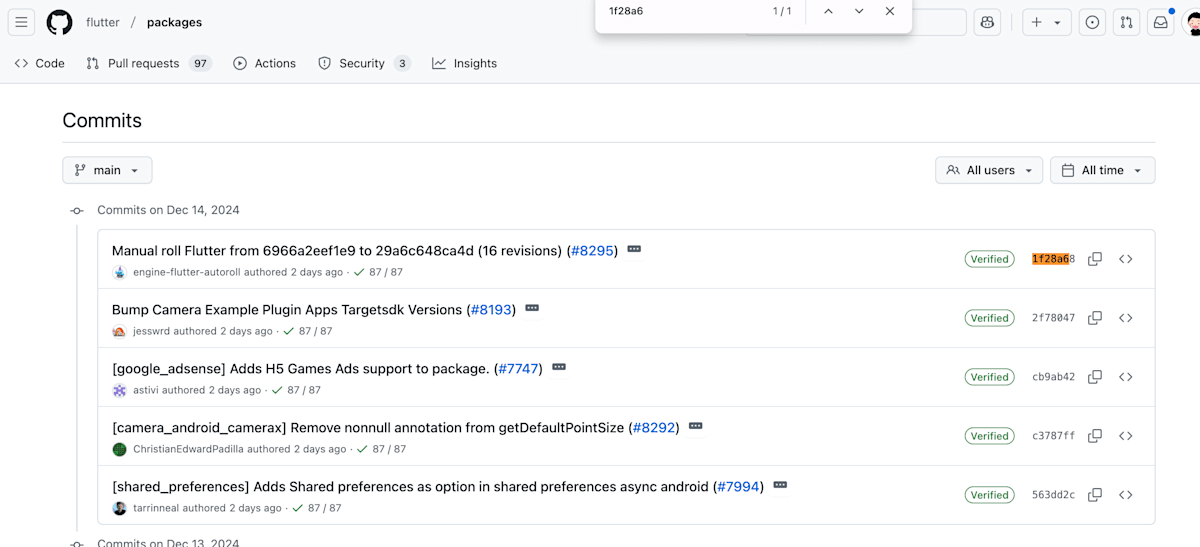Expand ellipsis on google_adsense commit

[559, 367]
